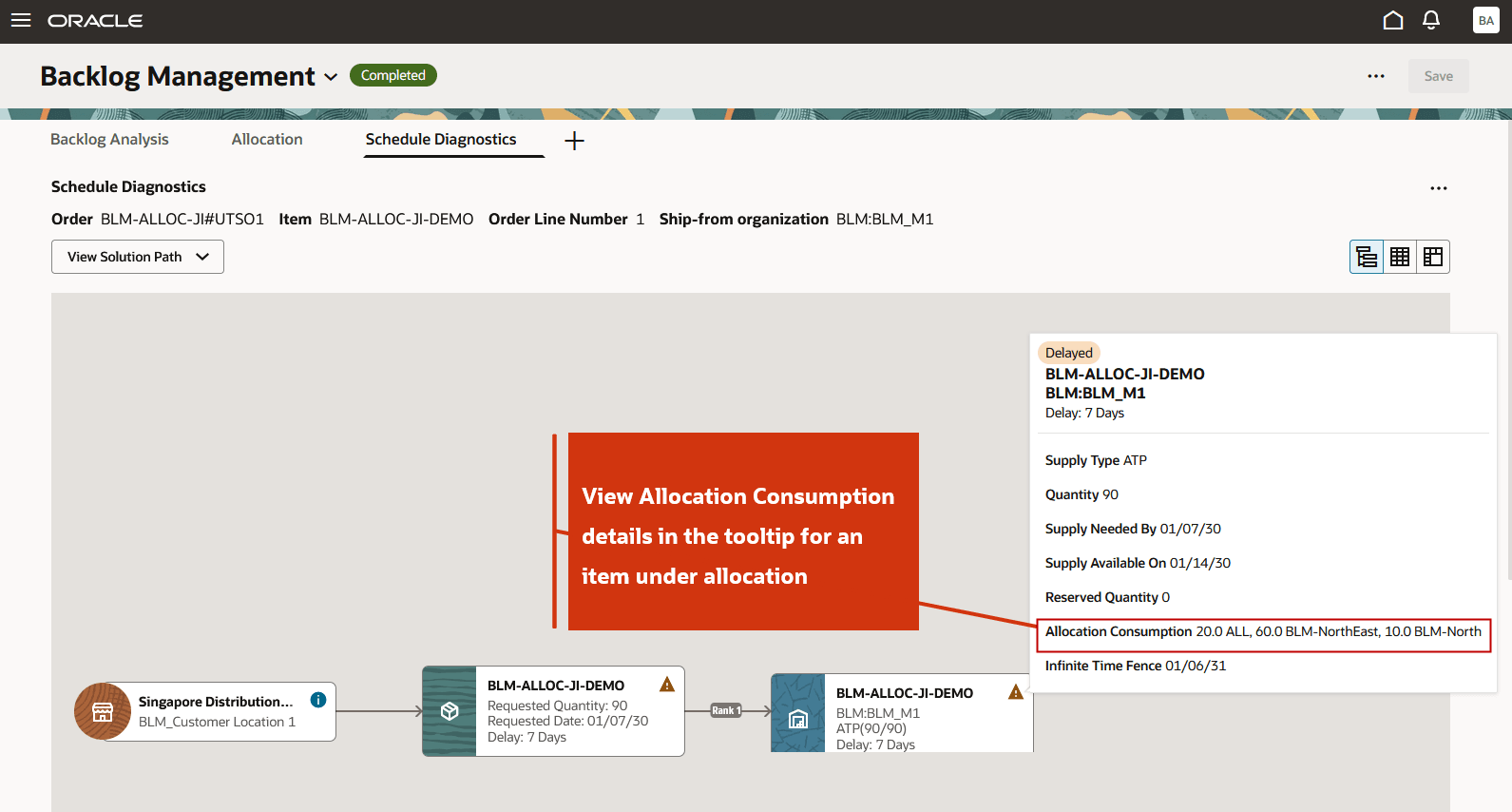This screenshot has height=812, width=1512.
Task: Click the Singapore Distribution store icon
Action: (x=103, y=711)
